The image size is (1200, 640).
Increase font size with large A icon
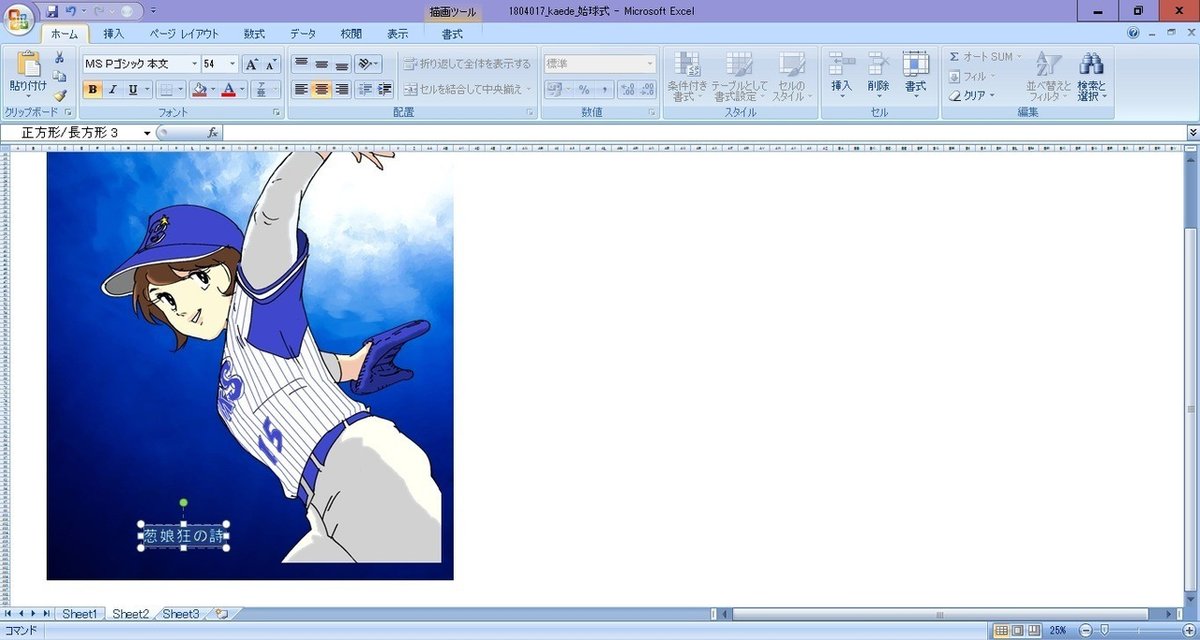click(x=251, y=63)
